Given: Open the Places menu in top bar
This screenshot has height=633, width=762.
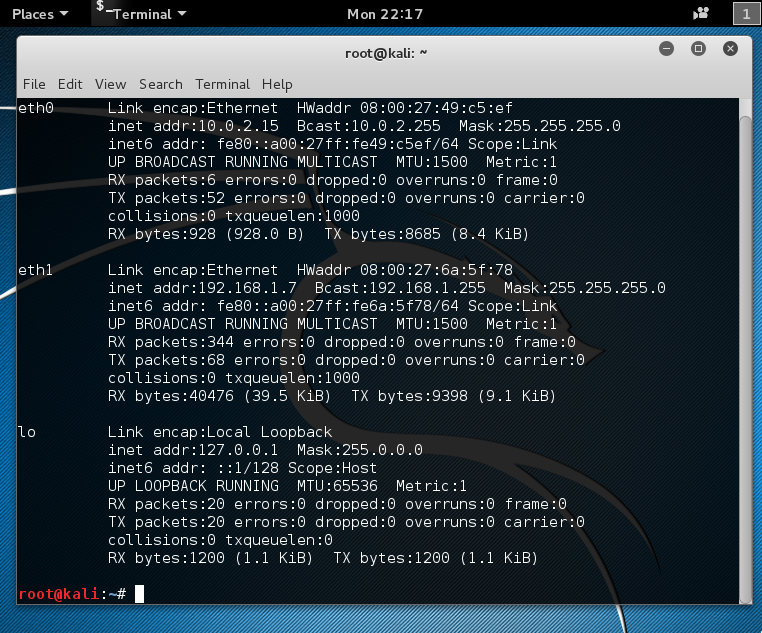Looking at the screenshot, I should 40,14.
